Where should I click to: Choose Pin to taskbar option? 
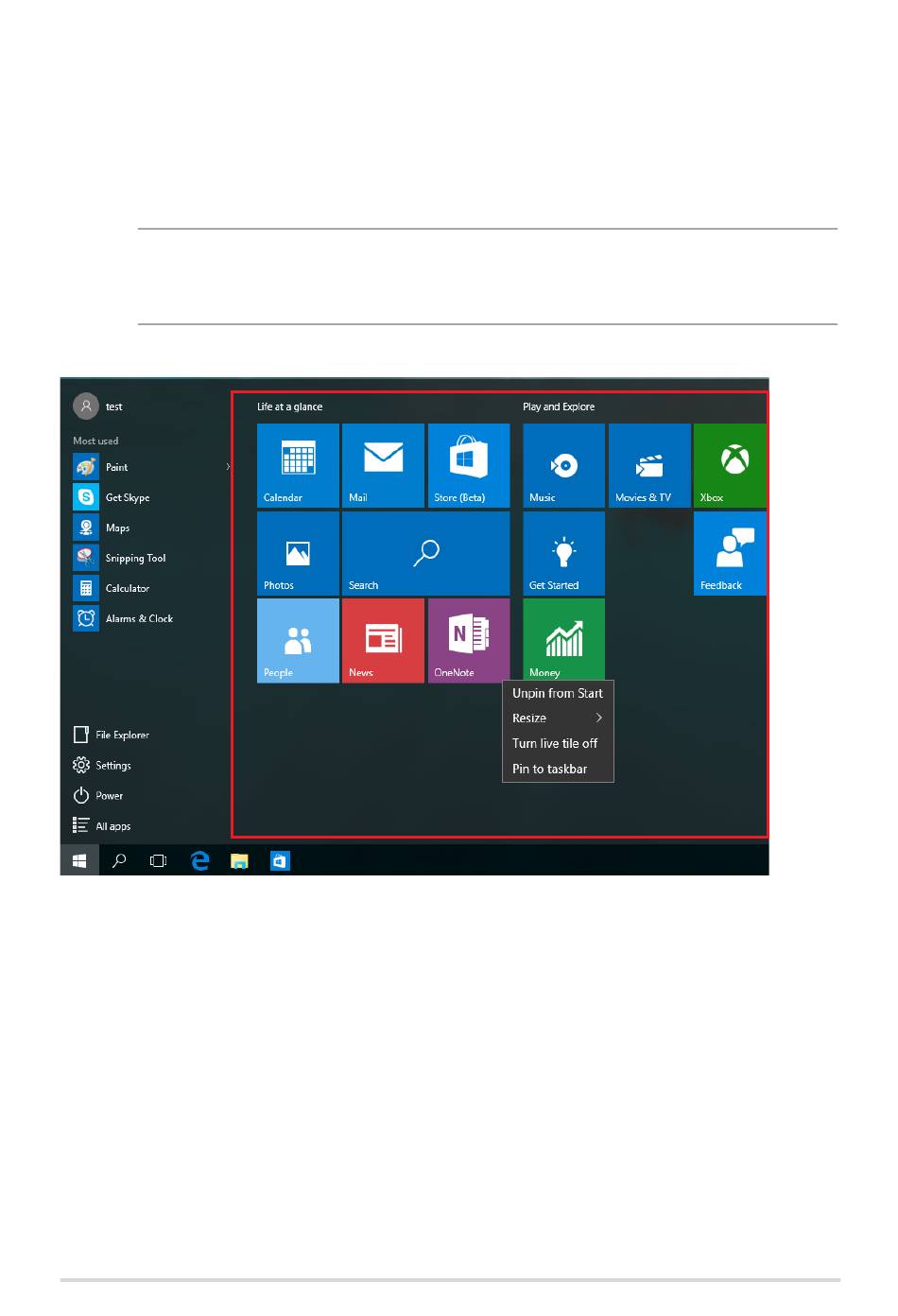coord(549,770)
